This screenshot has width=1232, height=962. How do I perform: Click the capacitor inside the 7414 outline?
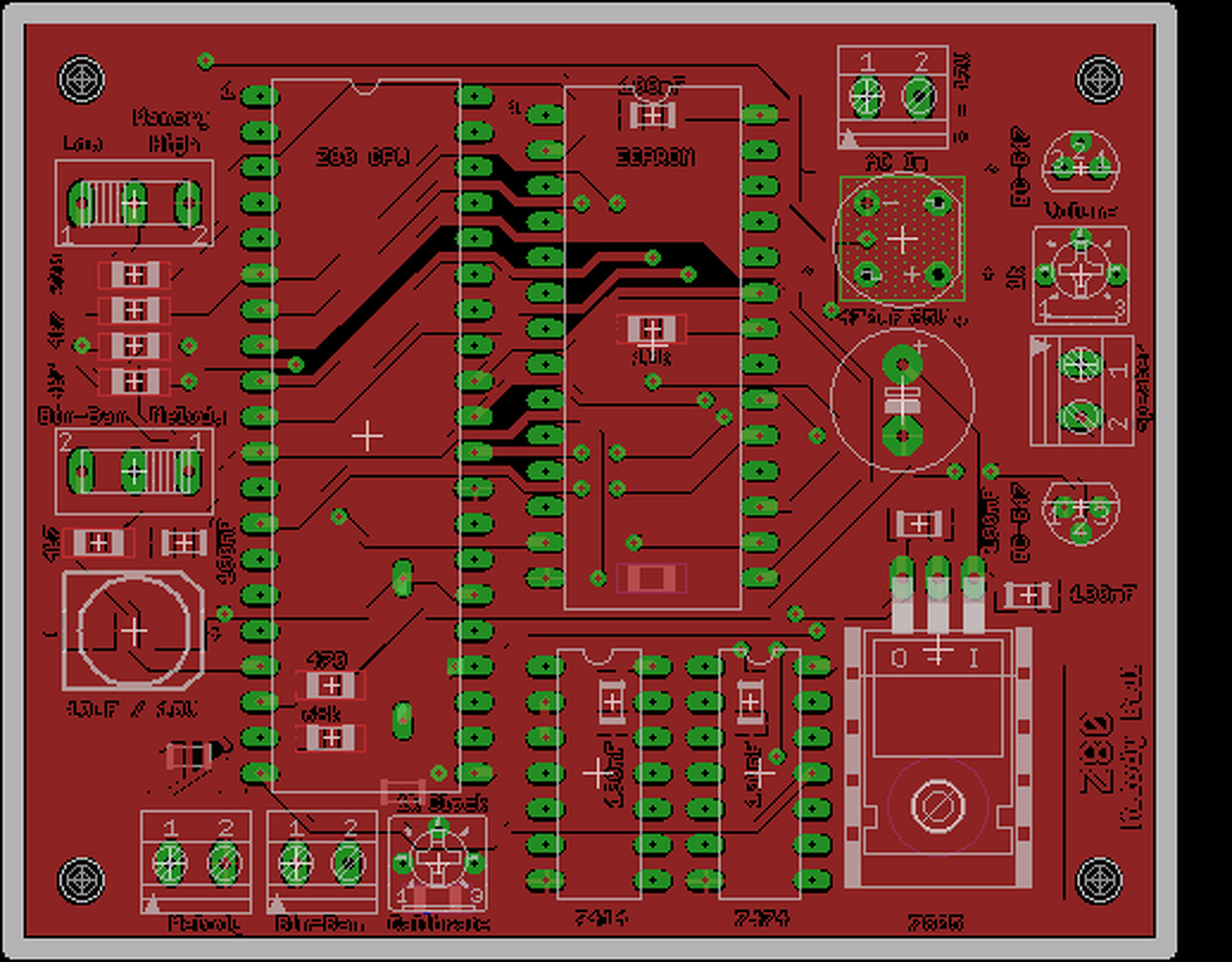point(612,700)
